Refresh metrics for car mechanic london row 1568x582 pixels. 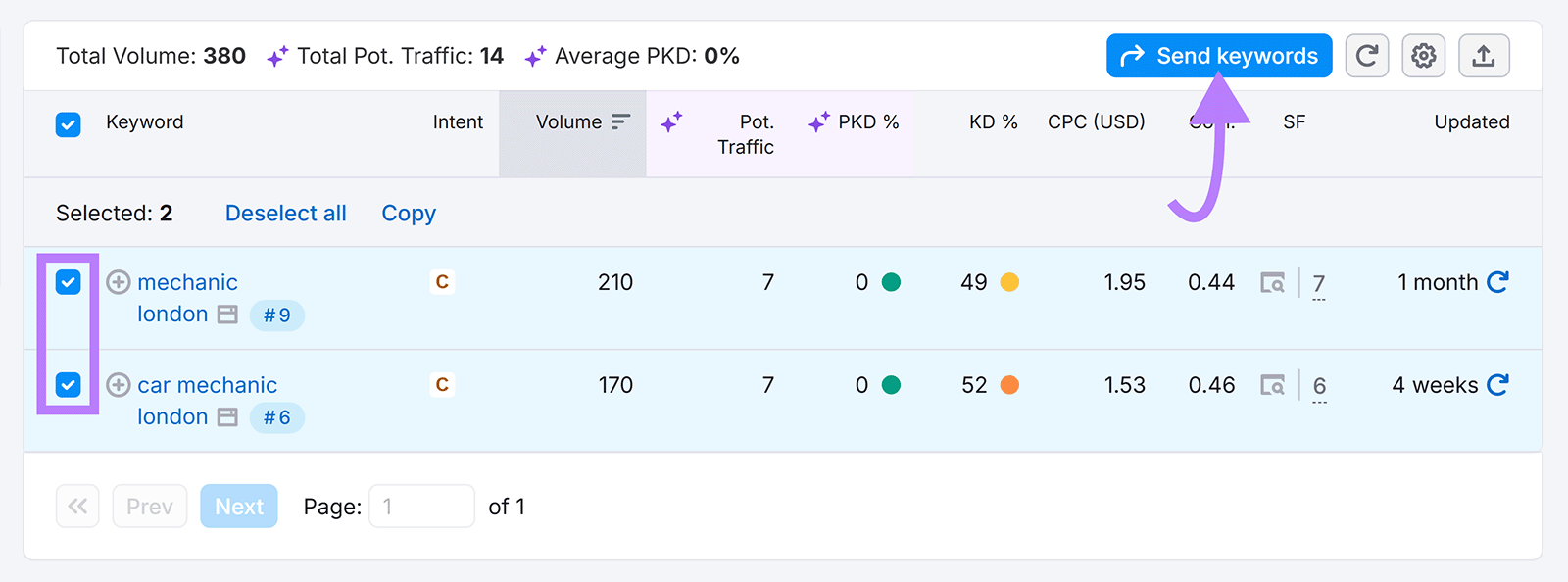coord(1497,385)
